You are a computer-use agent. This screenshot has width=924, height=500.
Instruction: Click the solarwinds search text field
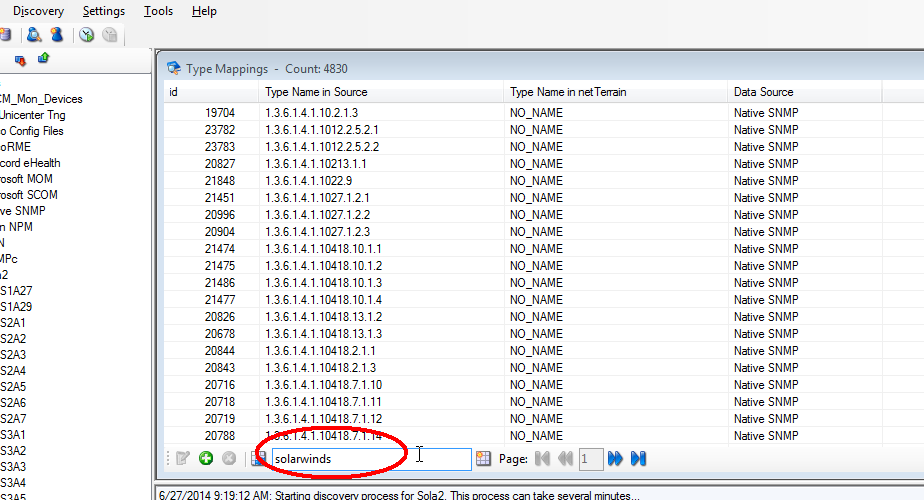pos(370,458)
